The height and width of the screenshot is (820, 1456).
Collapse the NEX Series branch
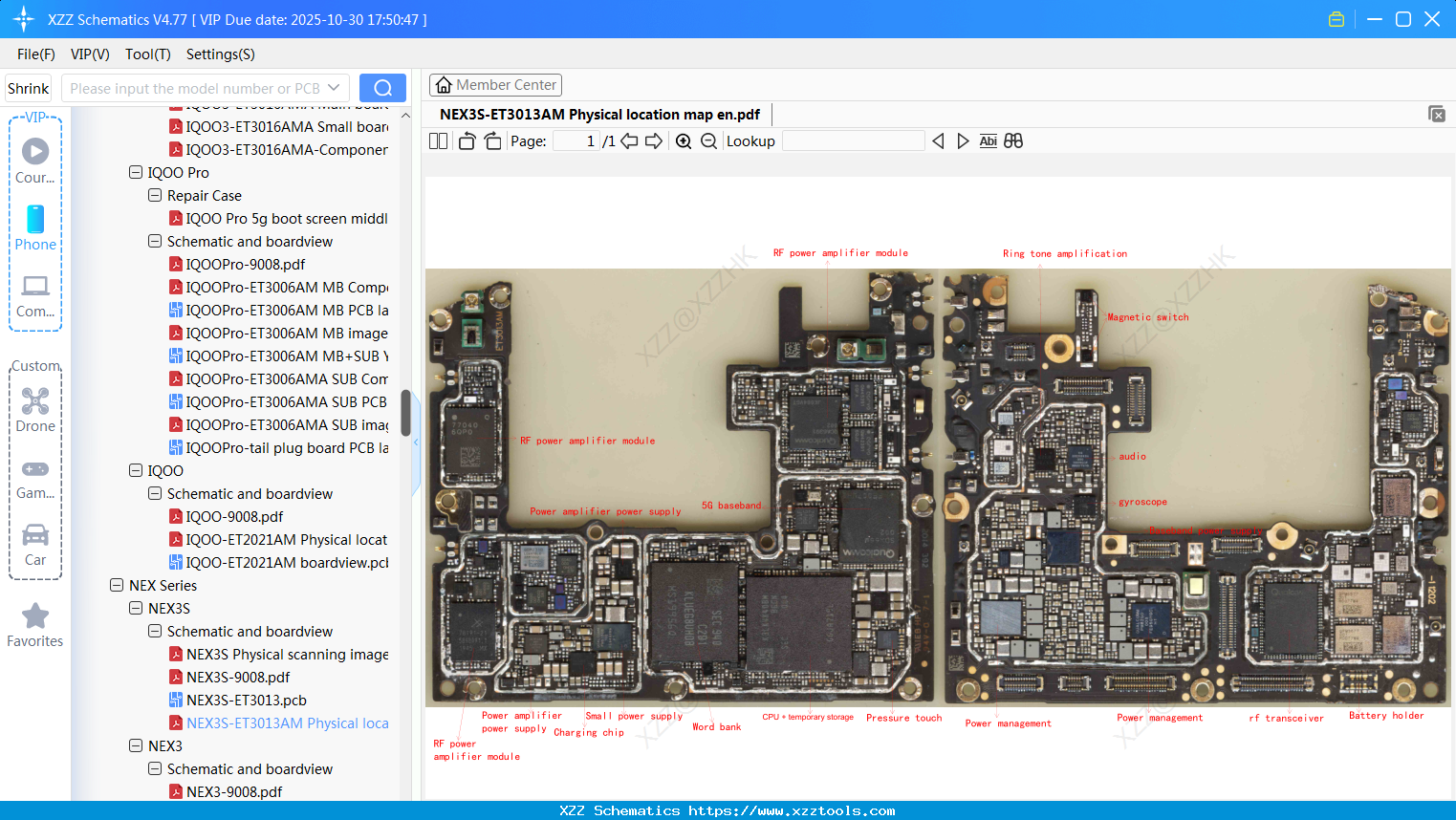116,585
